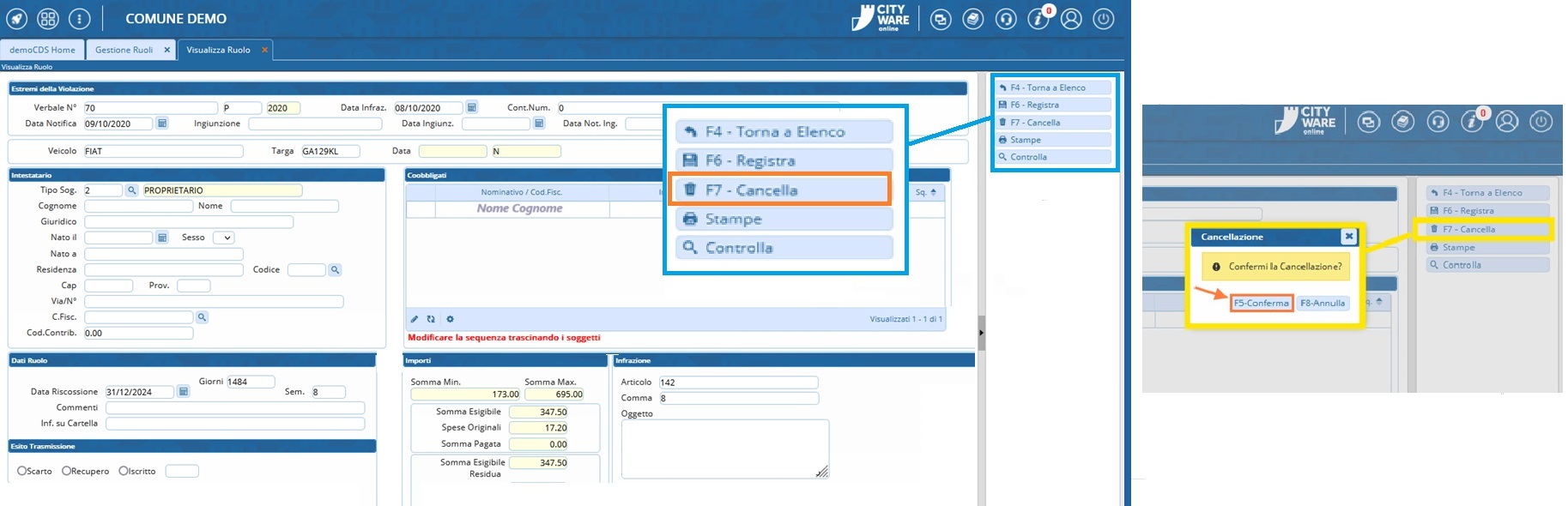This screenshot has width=1568, height=506.
Task: Click the Verbale N° input field
Action: [150, 108]
